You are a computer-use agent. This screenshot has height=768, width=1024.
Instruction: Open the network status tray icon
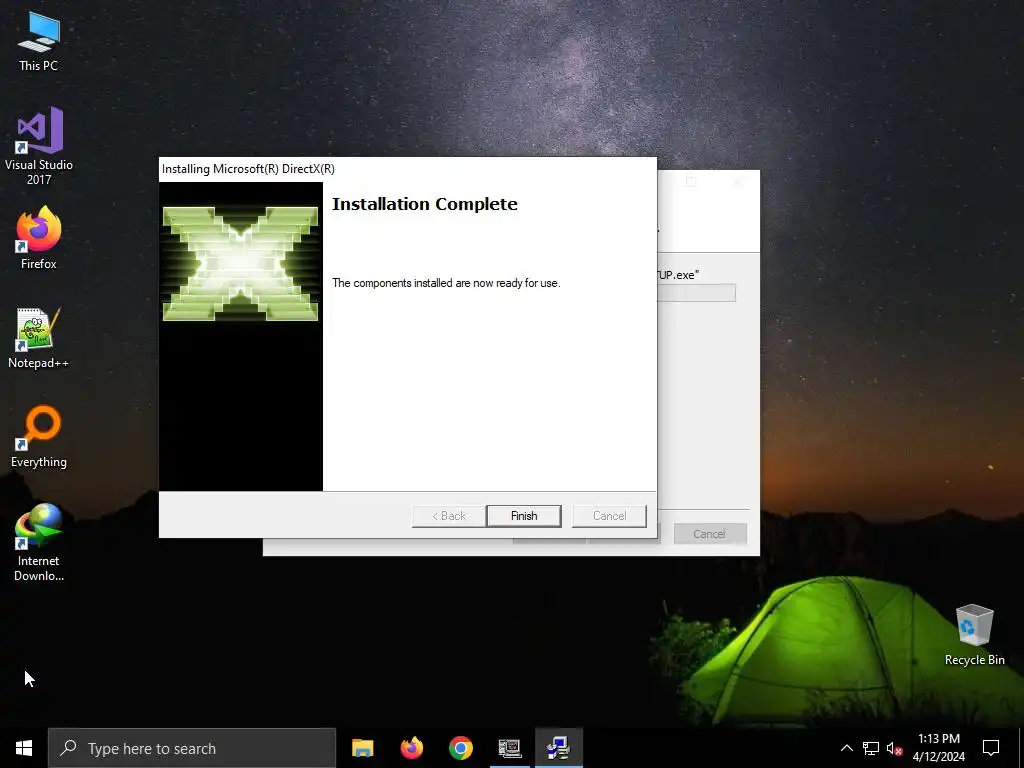click(871, 748)
